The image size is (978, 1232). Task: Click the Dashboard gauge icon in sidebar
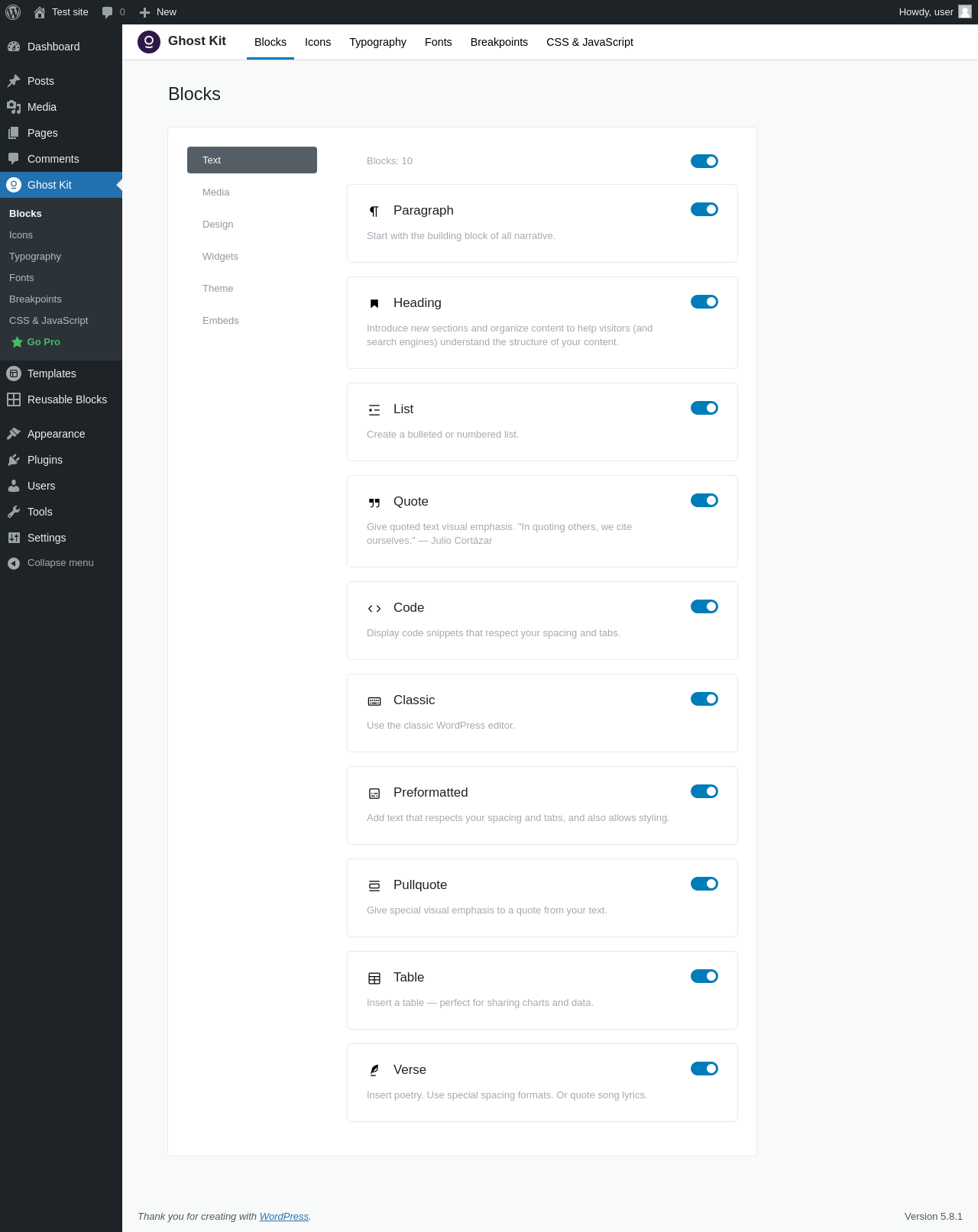pyautogui.click(x=14, y=47)
